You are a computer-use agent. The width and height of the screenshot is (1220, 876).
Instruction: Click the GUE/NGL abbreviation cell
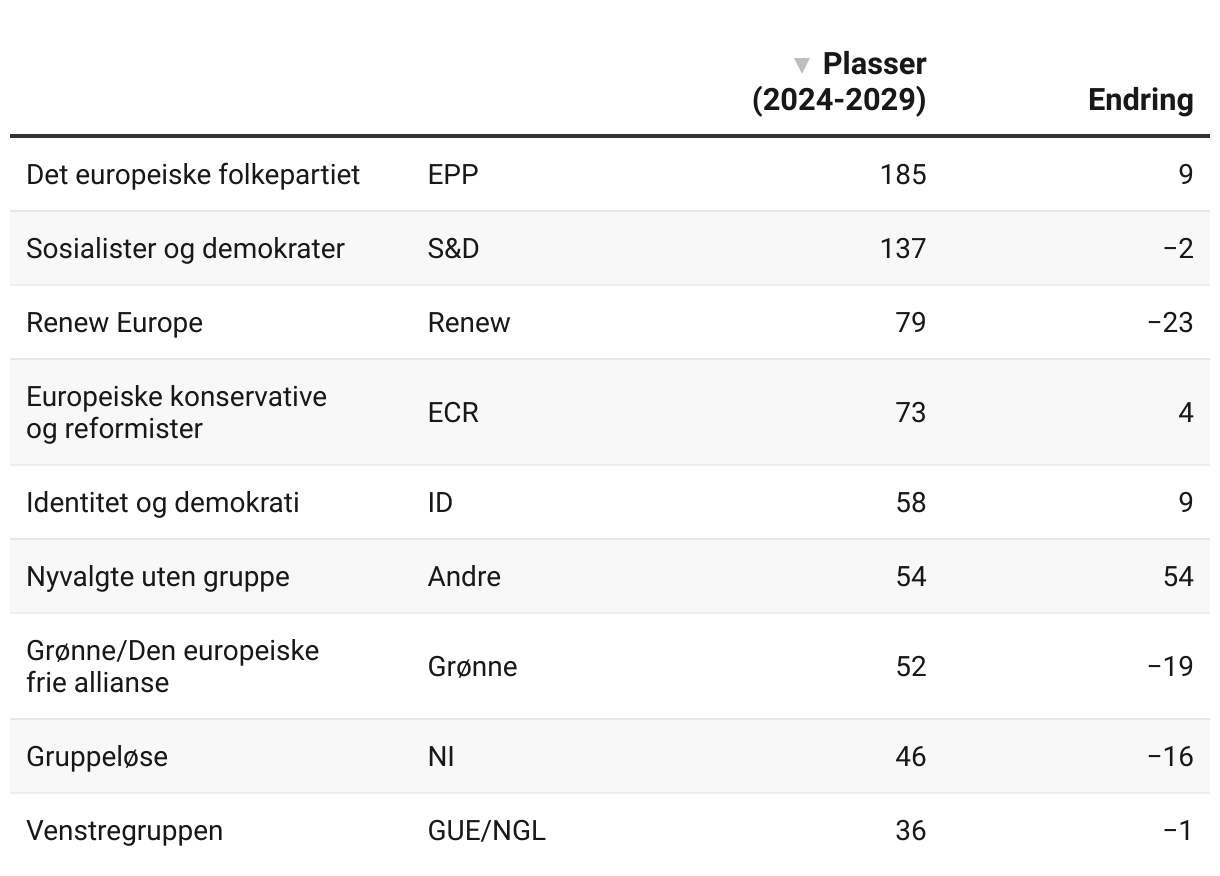tap(486, 831)
